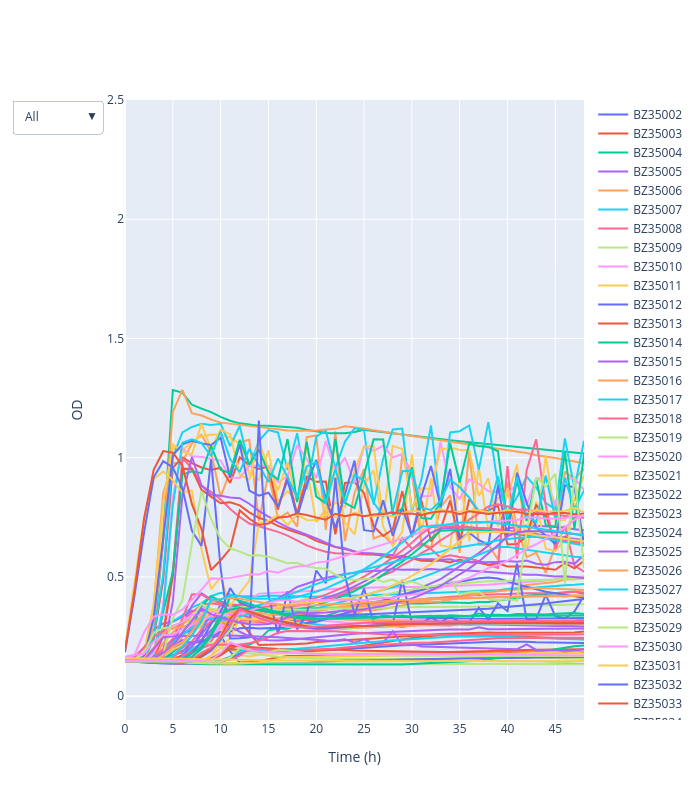Screen dimensions: 700x800
Task: Click the BZ35027 legend entry
Action: pos(656,590)
